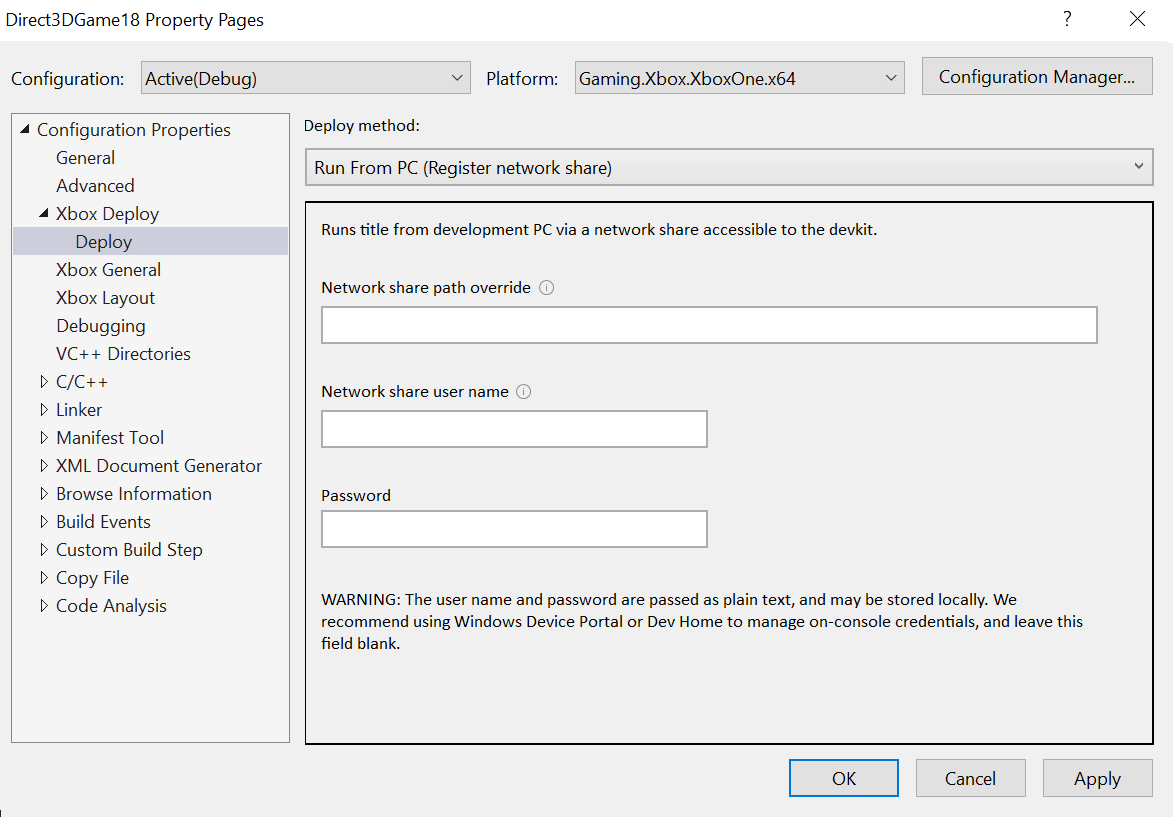Open Configuration Manager
This screenshot has width=1173, height=817.
[1037, 76]
